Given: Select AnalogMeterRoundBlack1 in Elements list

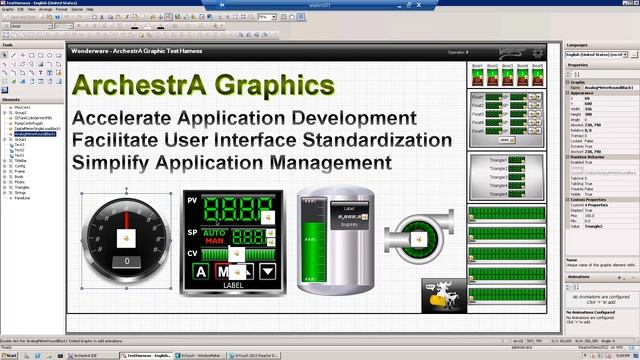Looking at the screenshot, I should coord(35,134).
